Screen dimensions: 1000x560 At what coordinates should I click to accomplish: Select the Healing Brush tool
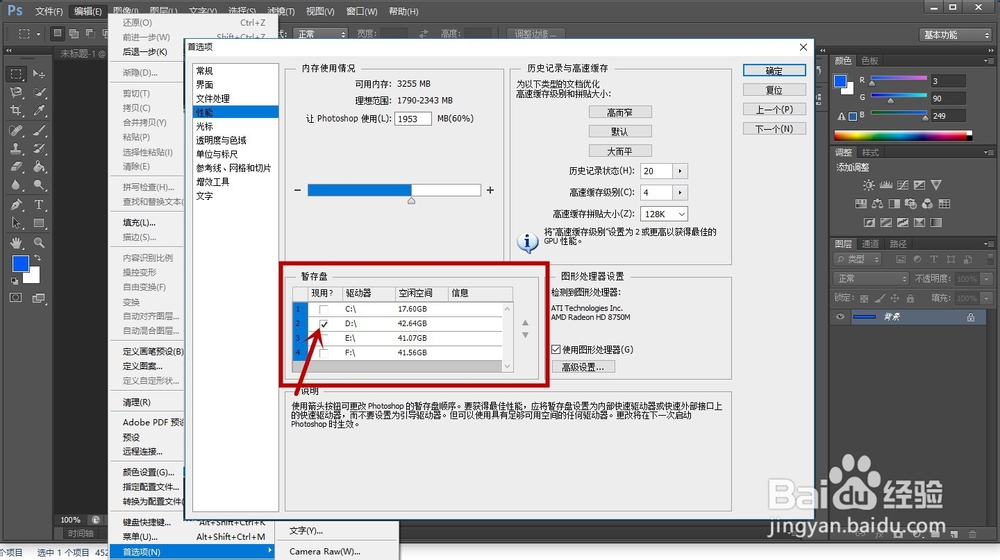click(17, 130)
